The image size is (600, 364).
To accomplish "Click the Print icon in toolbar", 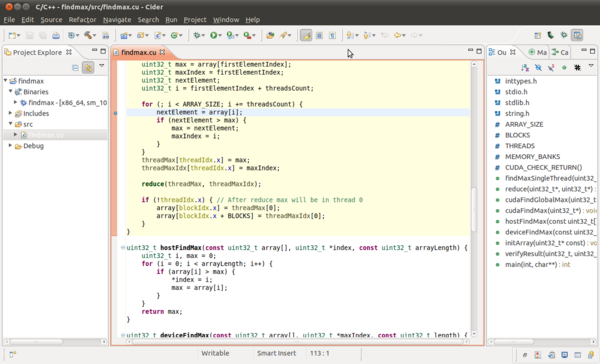I will (56, 35).
